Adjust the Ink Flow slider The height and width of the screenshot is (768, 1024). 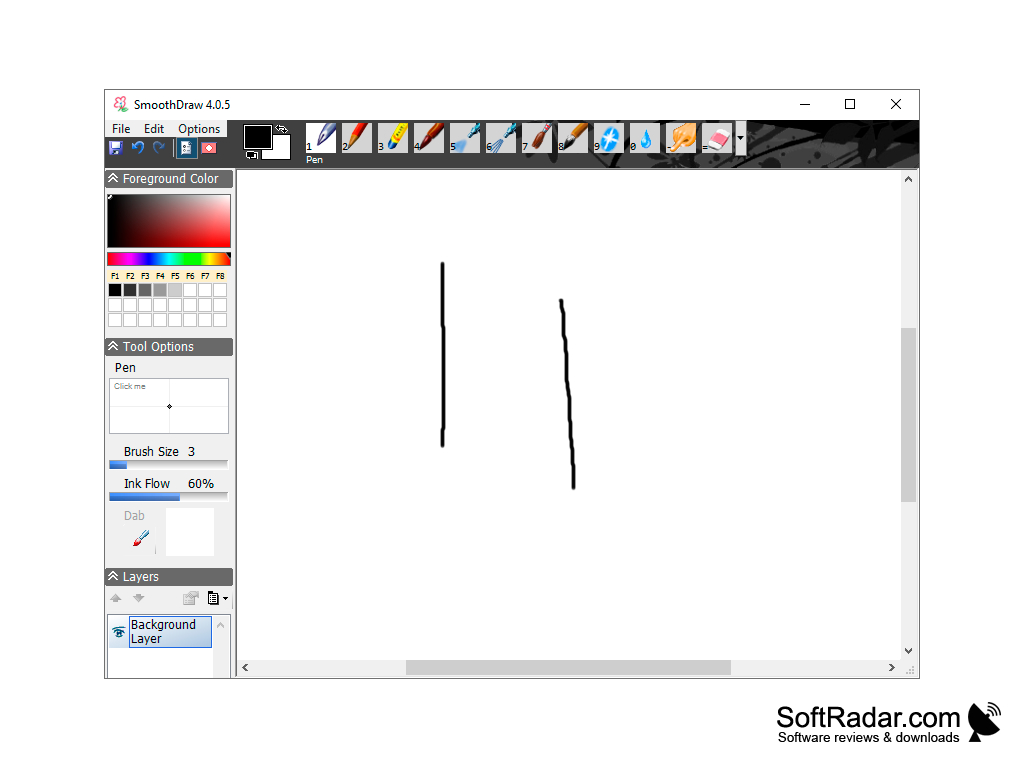pos(169,497)
